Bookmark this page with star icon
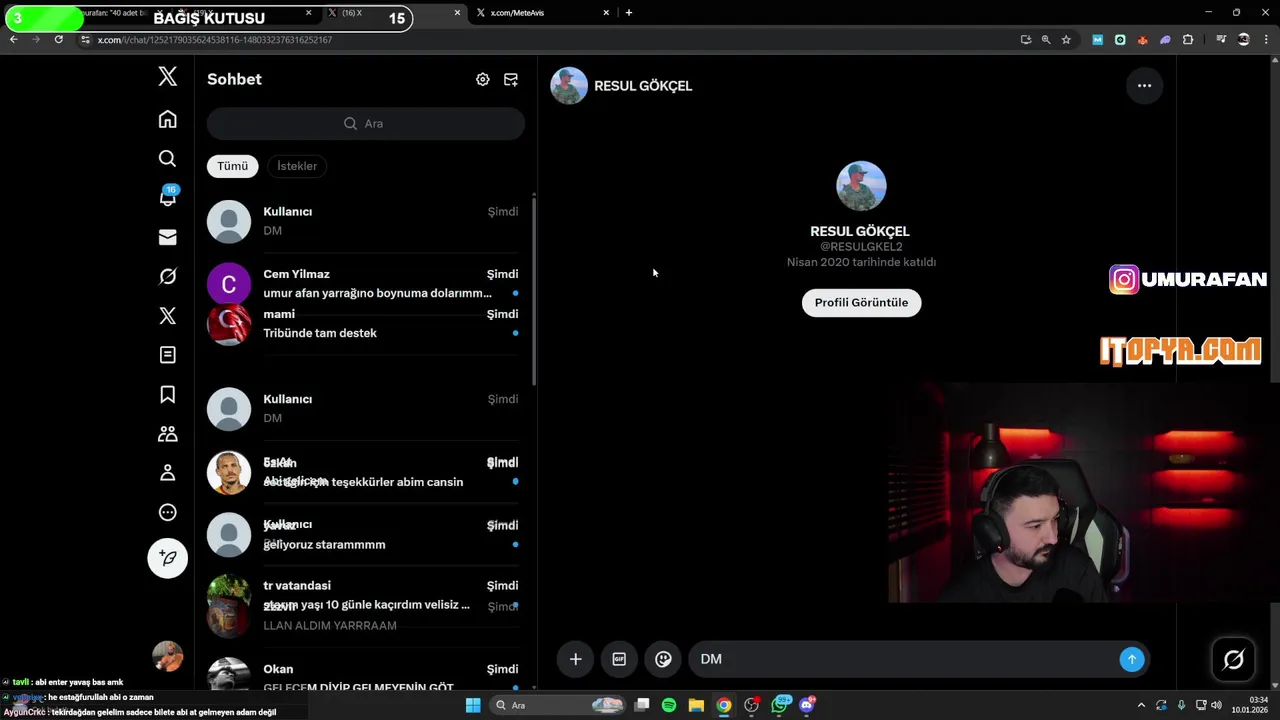 (x=1066, y=40)
